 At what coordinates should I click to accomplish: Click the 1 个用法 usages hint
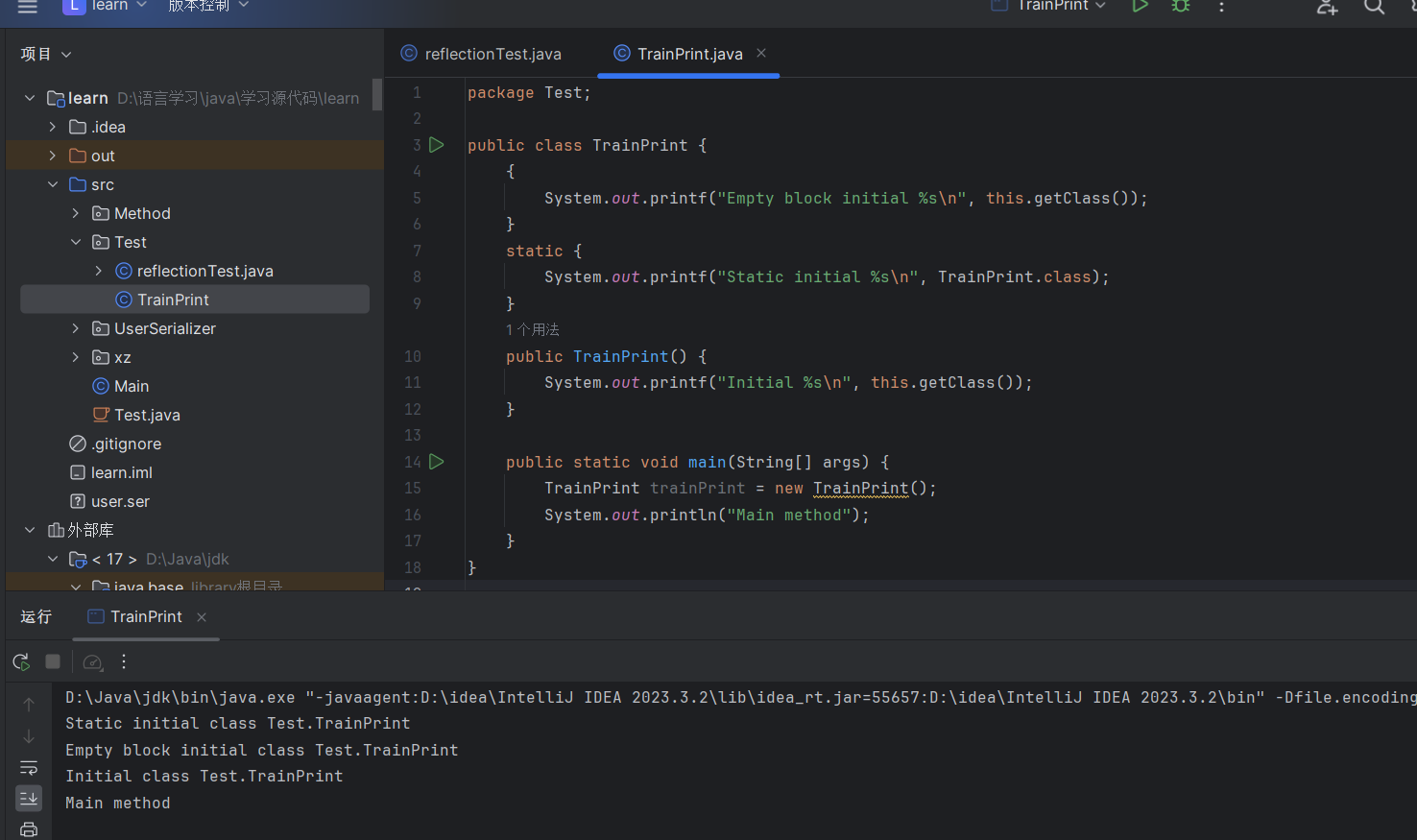coord(533,329)
